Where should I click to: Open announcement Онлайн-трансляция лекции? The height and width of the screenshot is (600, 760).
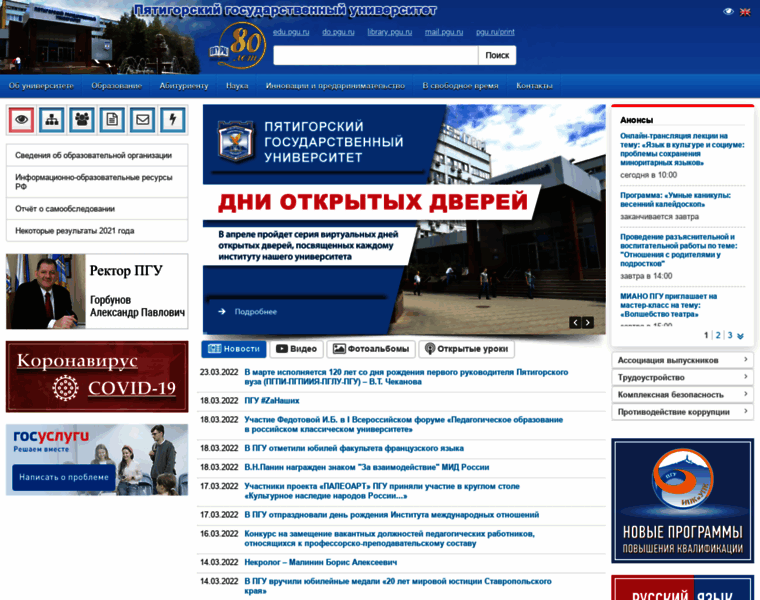pyautogui.click(x=682, y=149)
